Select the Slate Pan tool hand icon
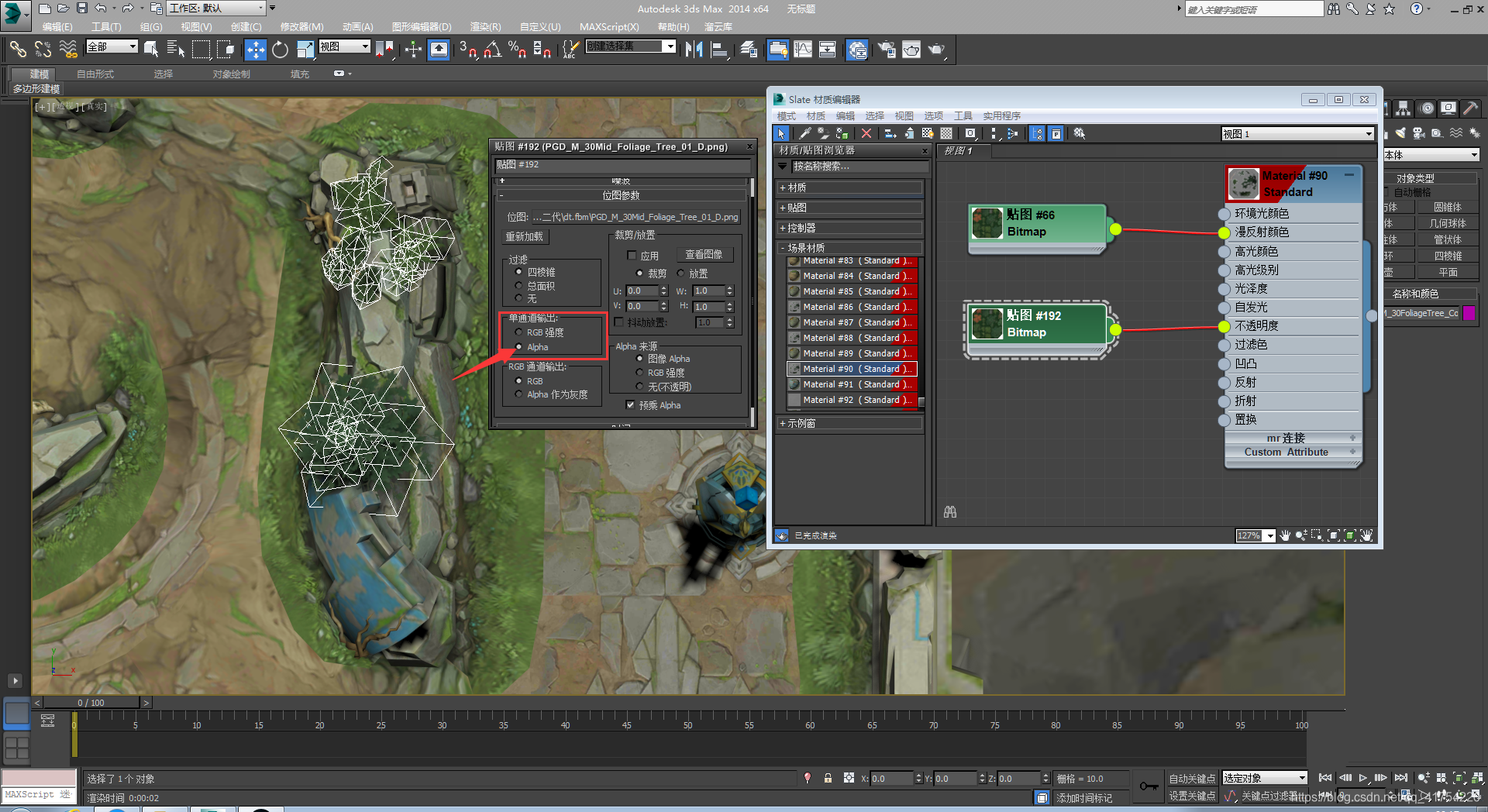 point(1285,535)
